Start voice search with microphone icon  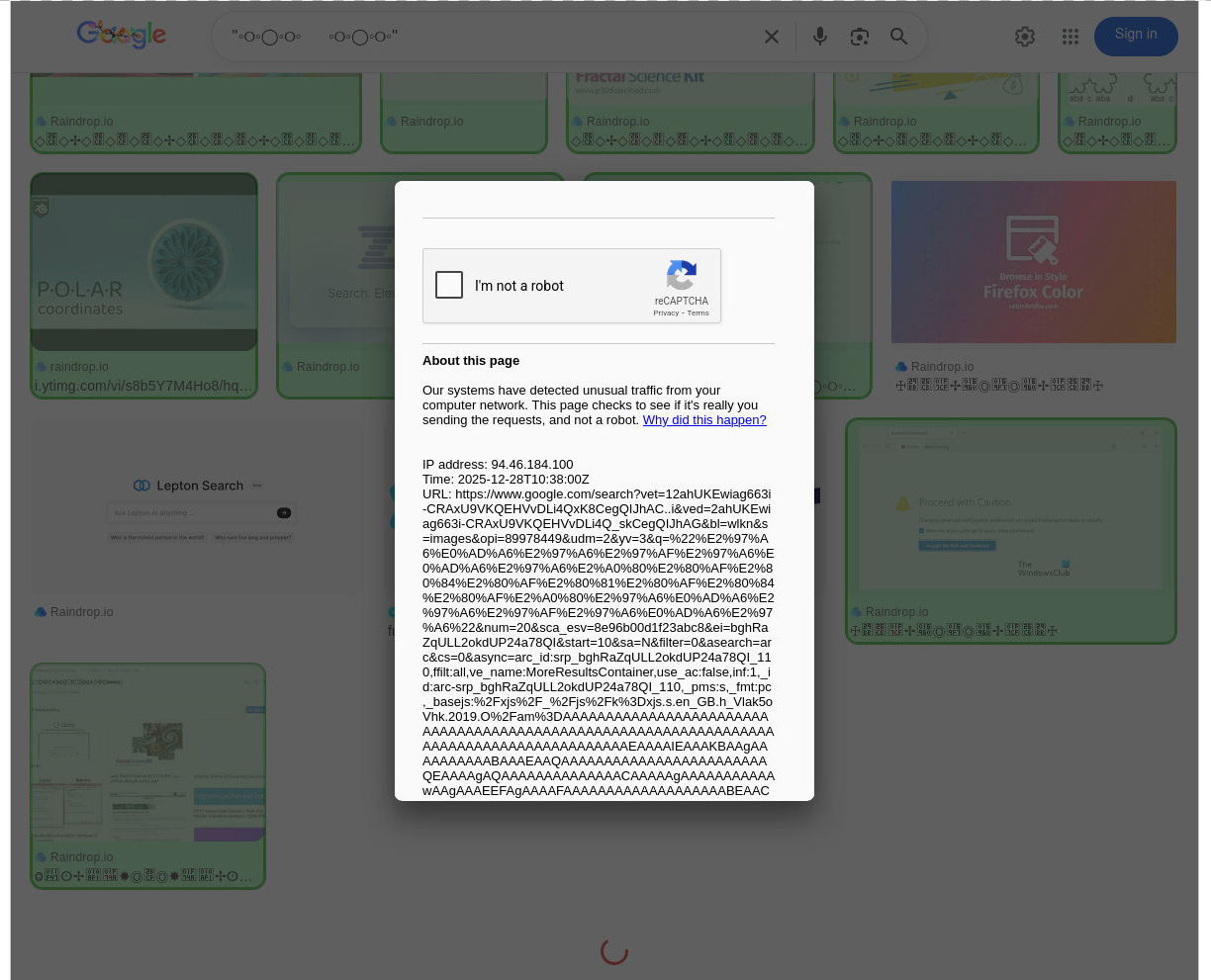click(x=819, y=37)
